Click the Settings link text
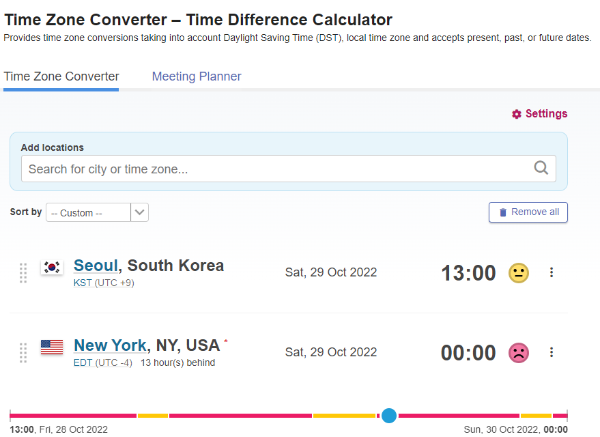 546,114
